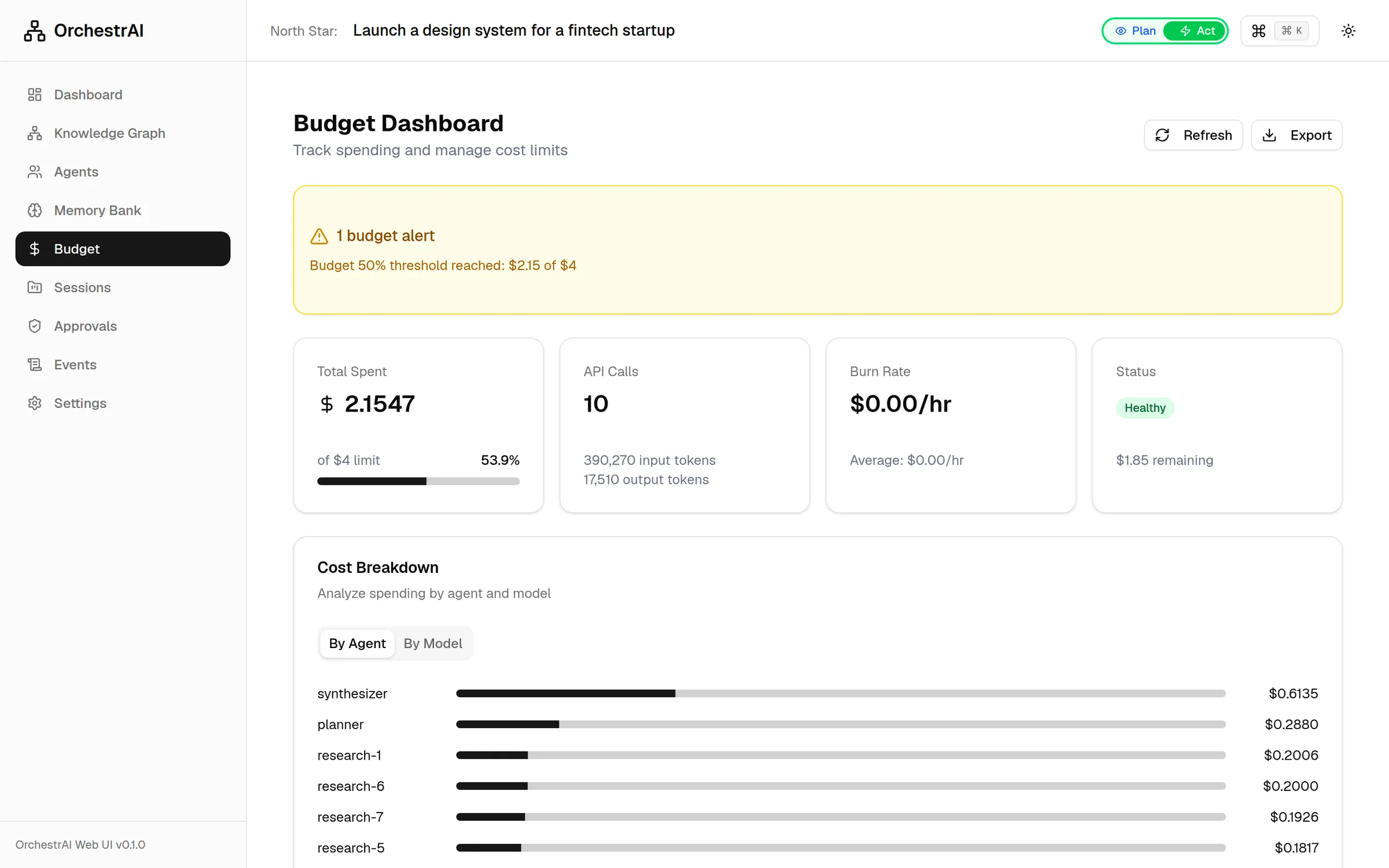The height and width of the screenshot is (868, 1389).
Task: Click the Approvals shield icon
Action: (x=35, y=326)
